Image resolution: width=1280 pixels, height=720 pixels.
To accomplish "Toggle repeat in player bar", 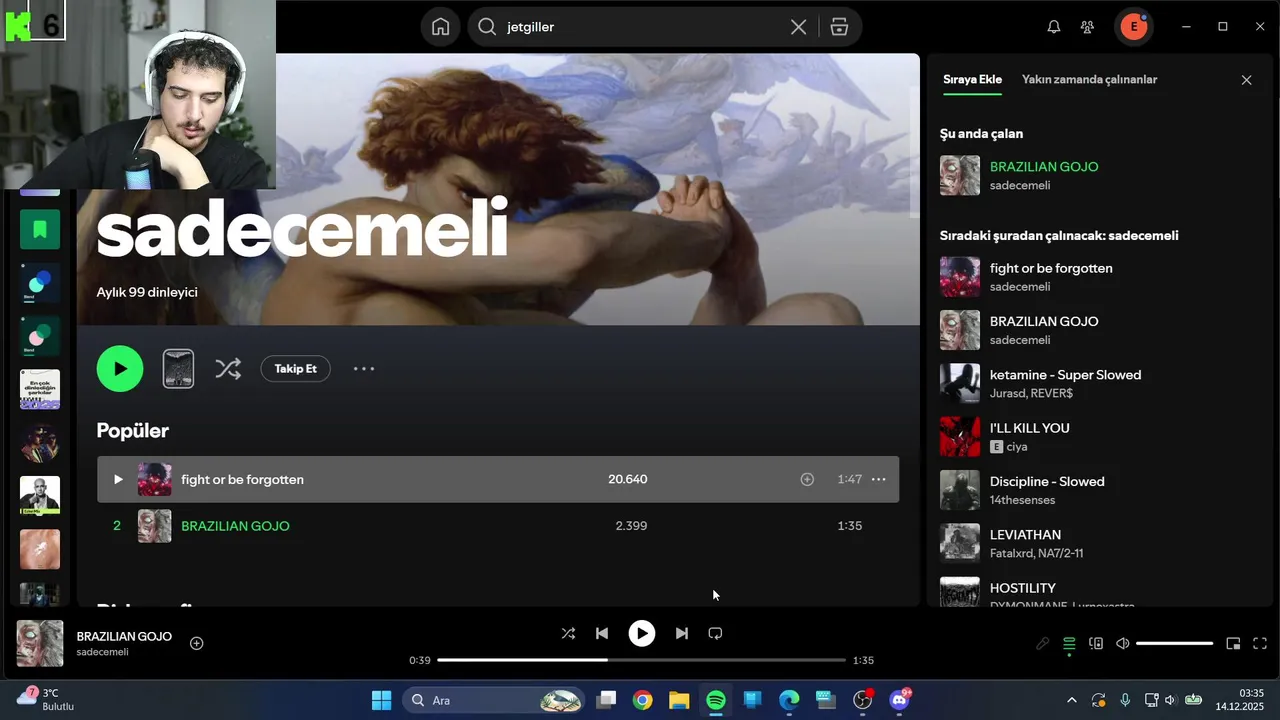I will coord(715,633).
